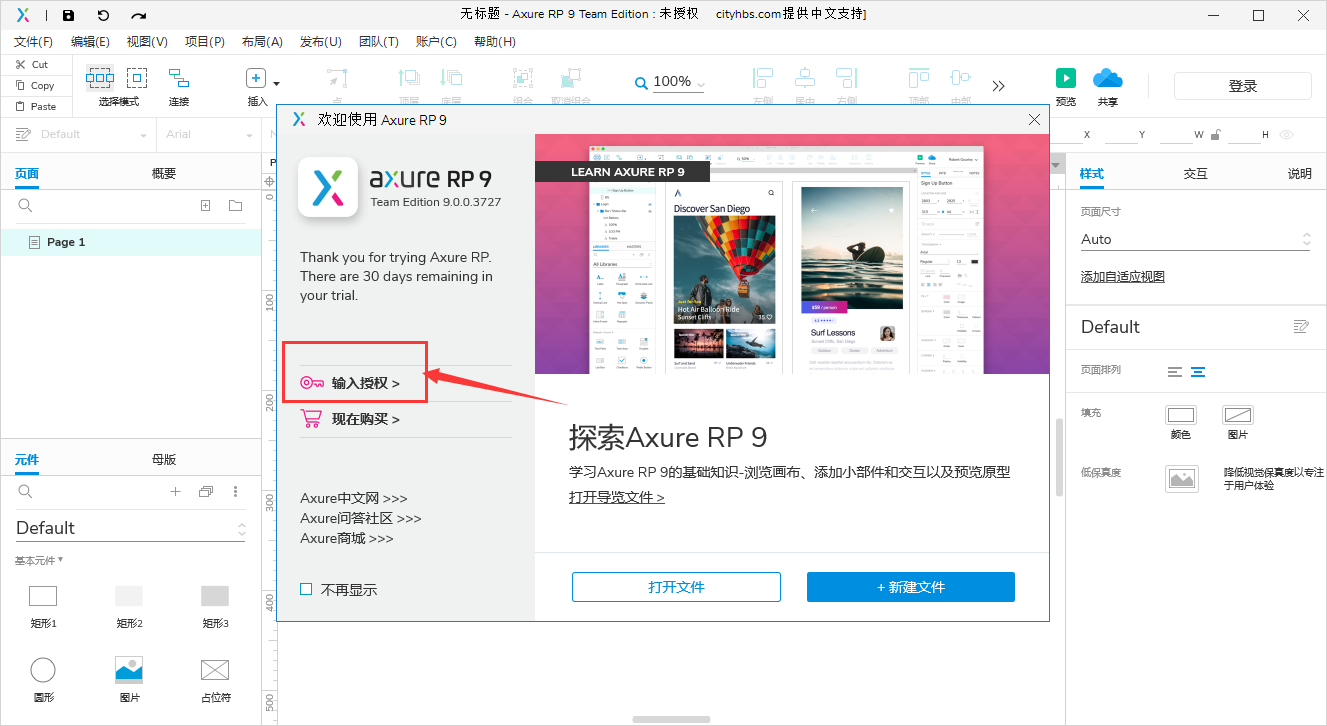Click the Share (共享) cloud icon

click(1107, 79)
